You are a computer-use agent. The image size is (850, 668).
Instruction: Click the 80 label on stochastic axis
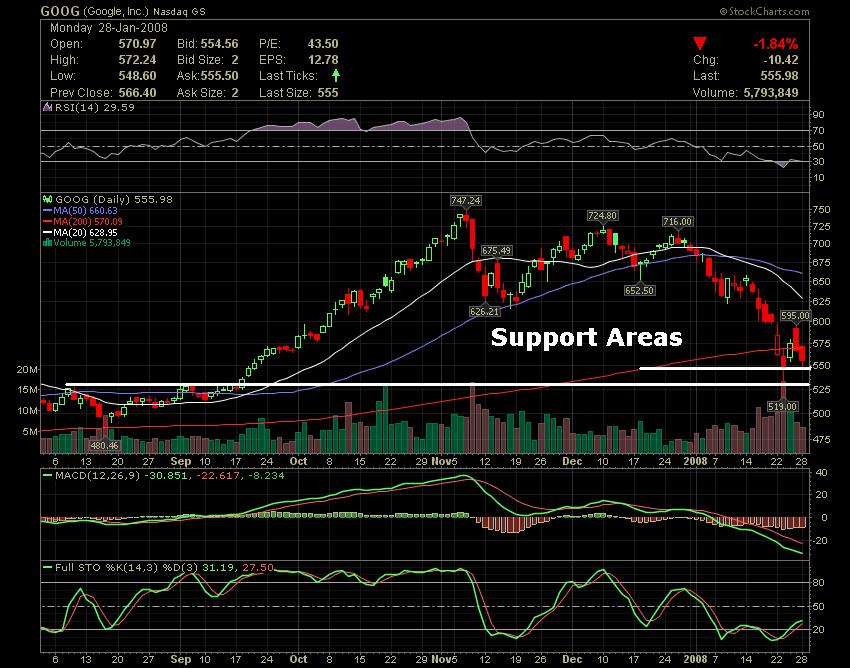click(x=819, y=583)
